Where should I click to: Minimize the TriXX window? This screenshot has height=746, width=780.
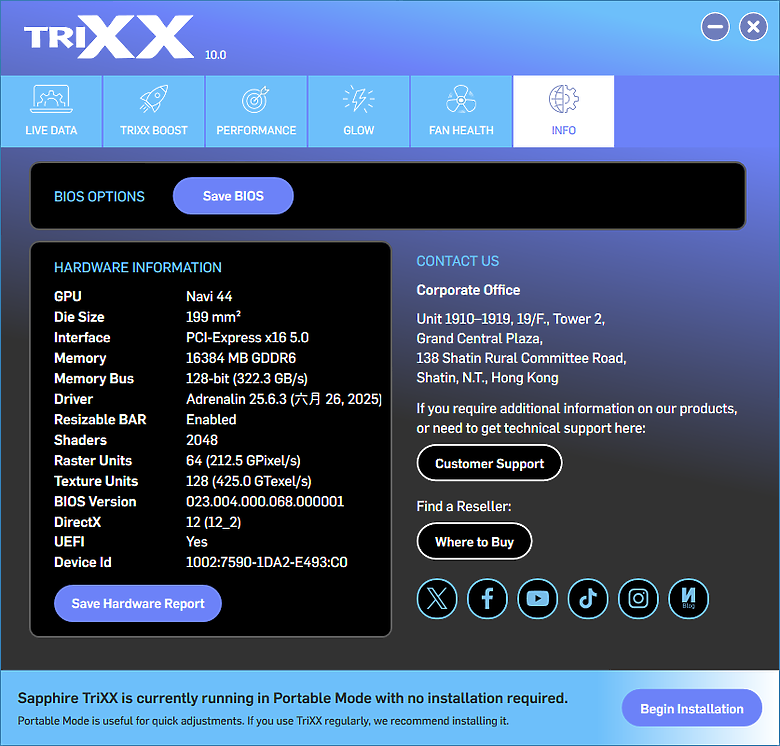[x=715, y=27]
